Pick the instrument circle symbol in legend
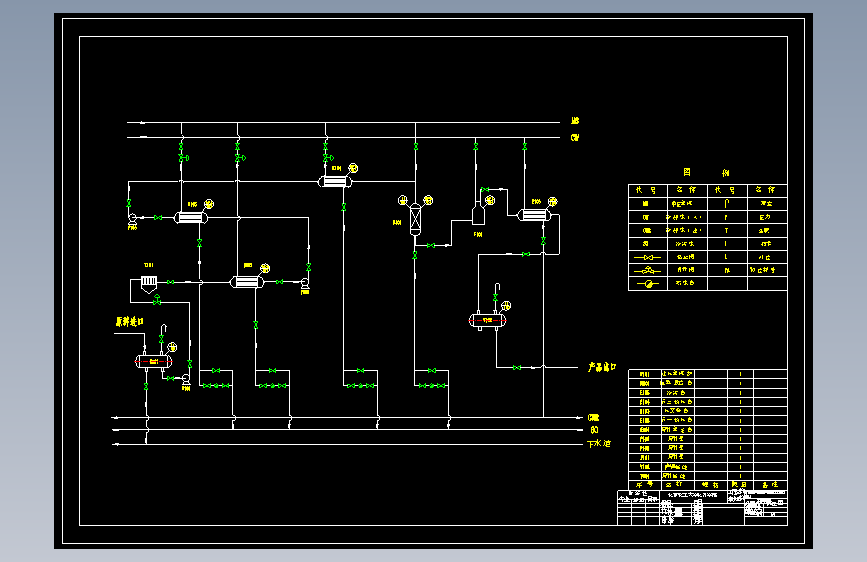 click(x=648, y=284)
